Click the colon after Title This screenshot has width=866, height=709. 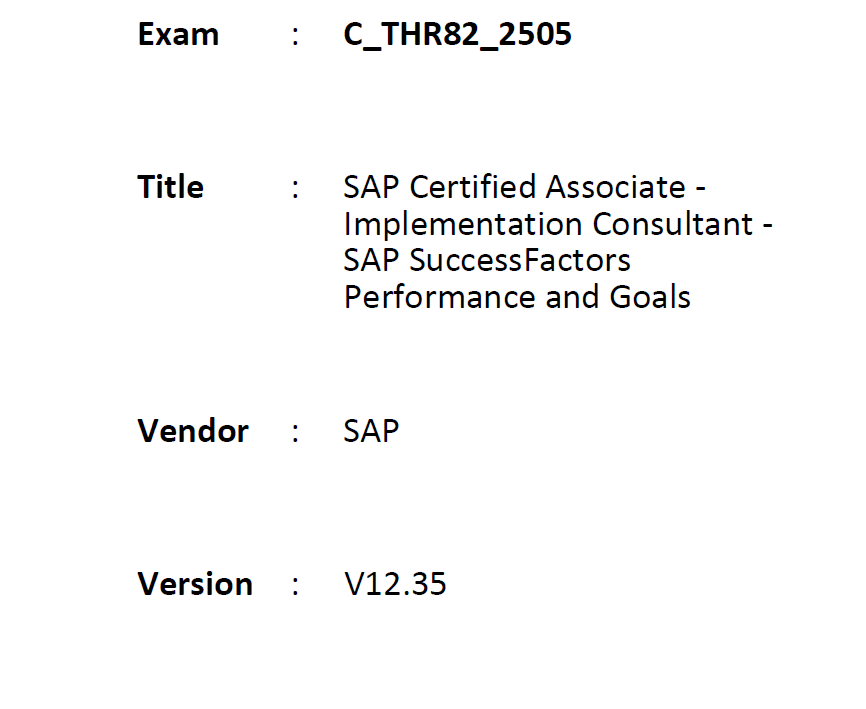(x=295, y=190)
